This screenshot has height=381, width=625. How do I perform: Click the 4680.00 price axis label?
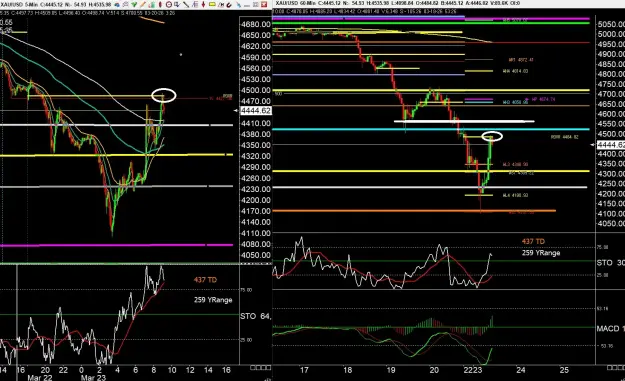[256, 24]
